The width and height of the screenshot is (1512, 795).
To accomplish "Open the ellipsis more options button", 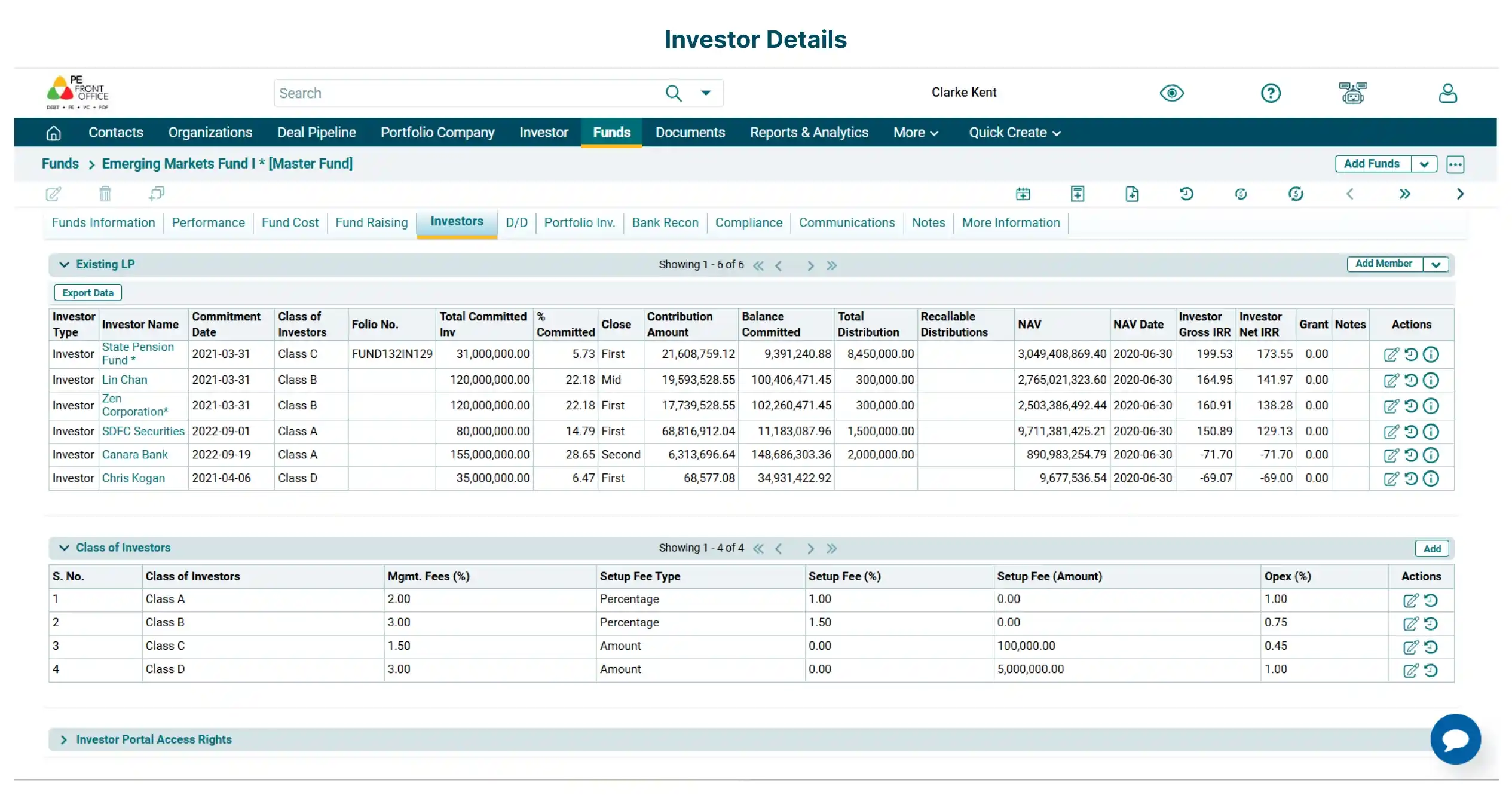I will tap(1455, 164).
